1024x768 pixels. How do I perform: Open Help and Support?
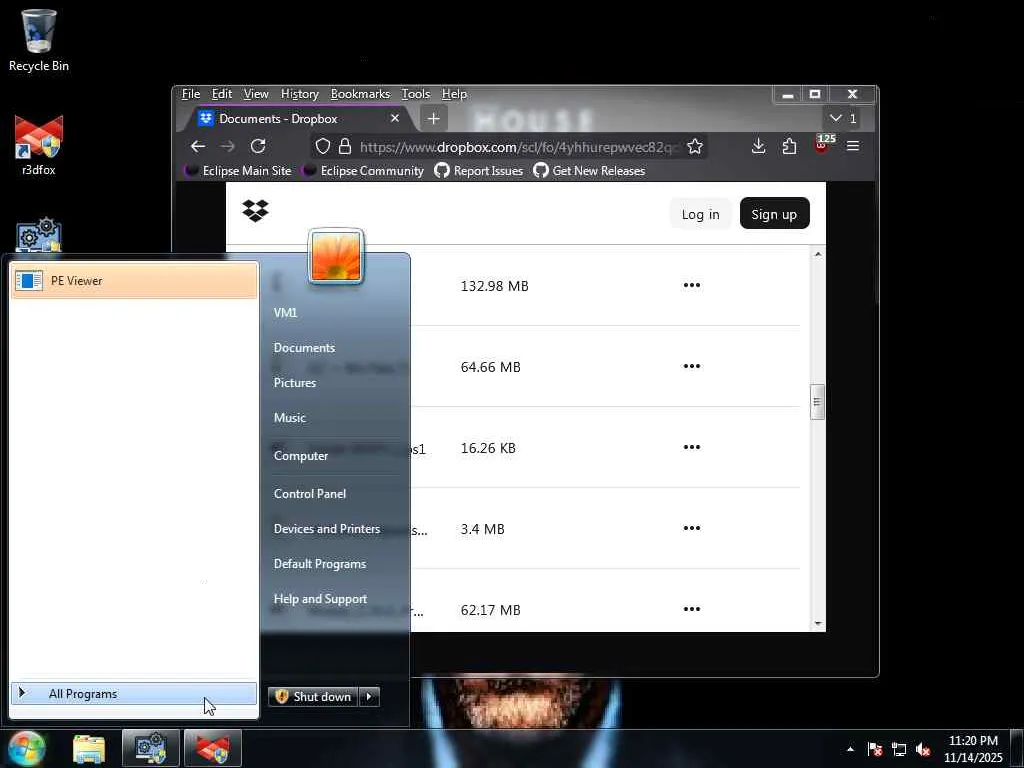[x=320, y=599]
